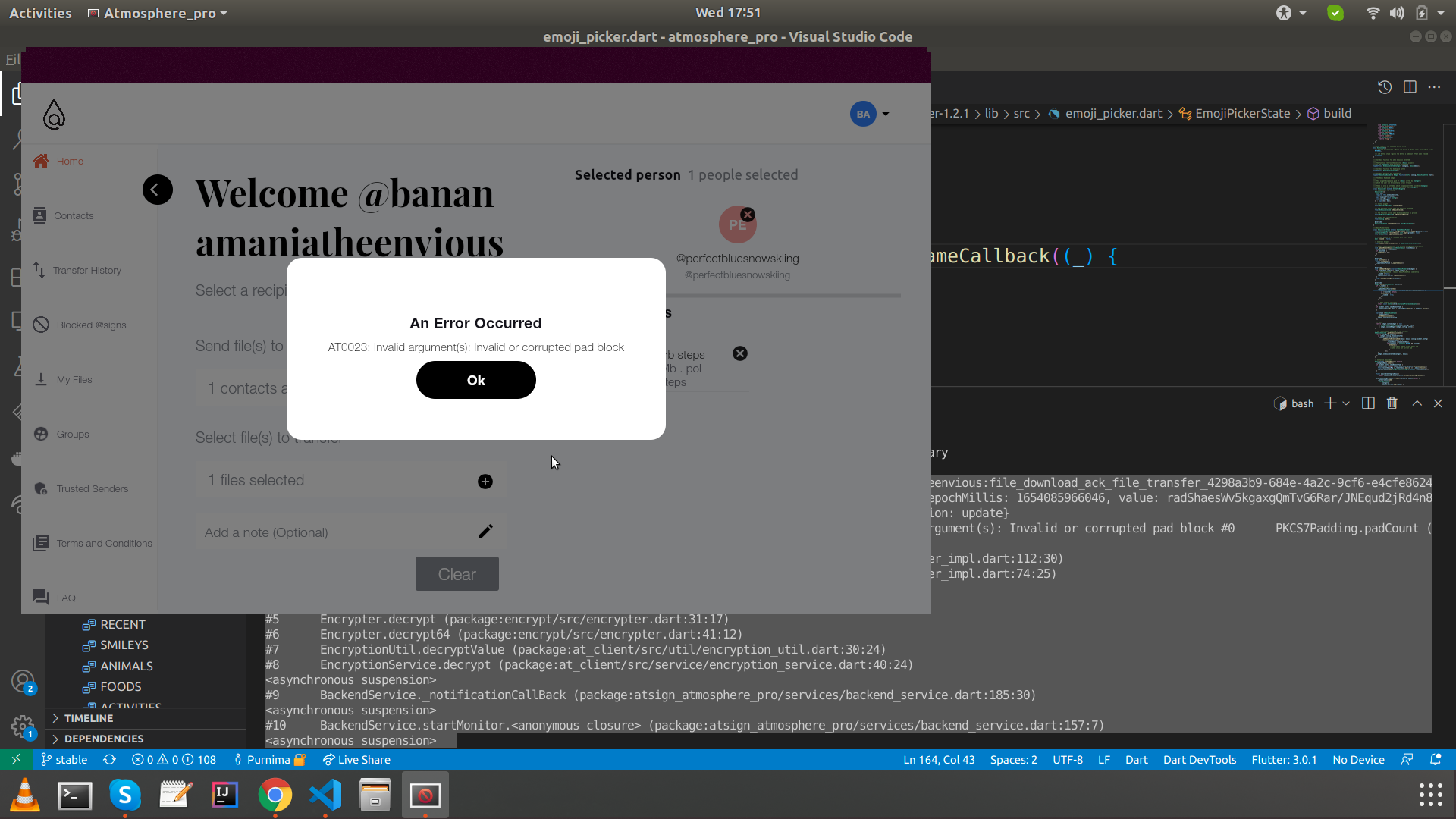View Transfer History section
Screen dimensions: 1456x819
point(86,270)
